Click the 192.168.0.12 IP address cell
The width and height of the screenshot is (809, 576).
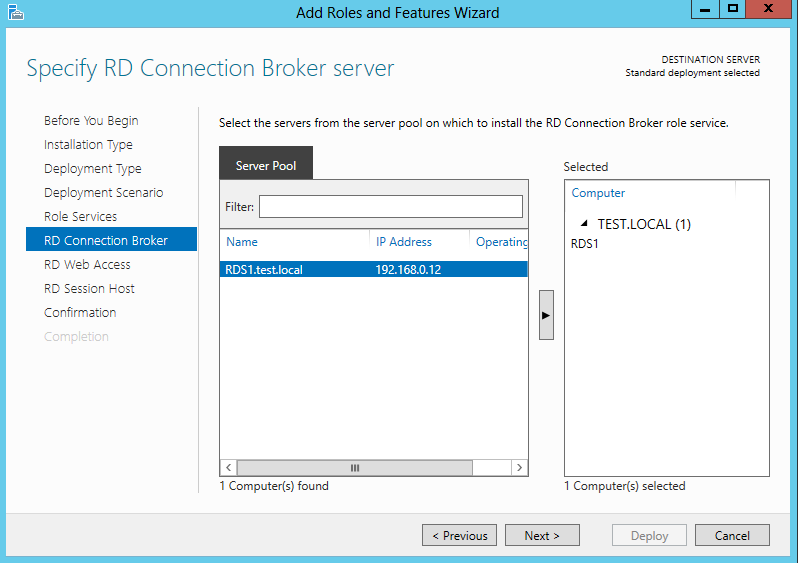(408, 269)
